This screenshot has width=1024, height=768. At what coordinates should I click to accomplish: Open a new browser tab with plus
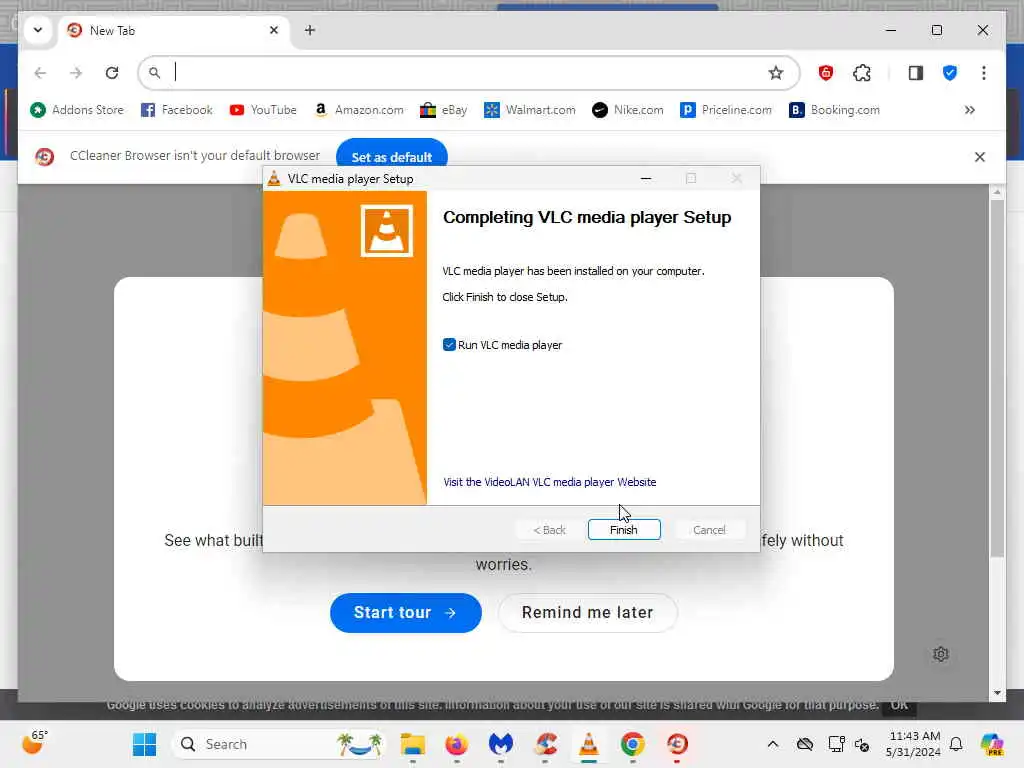310,30
